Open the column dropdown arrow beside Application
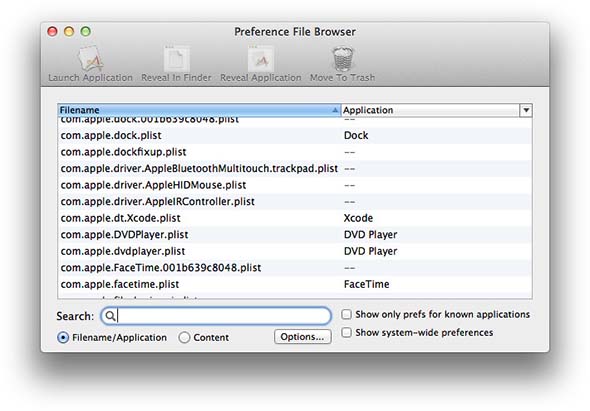 tap(526, 110)
